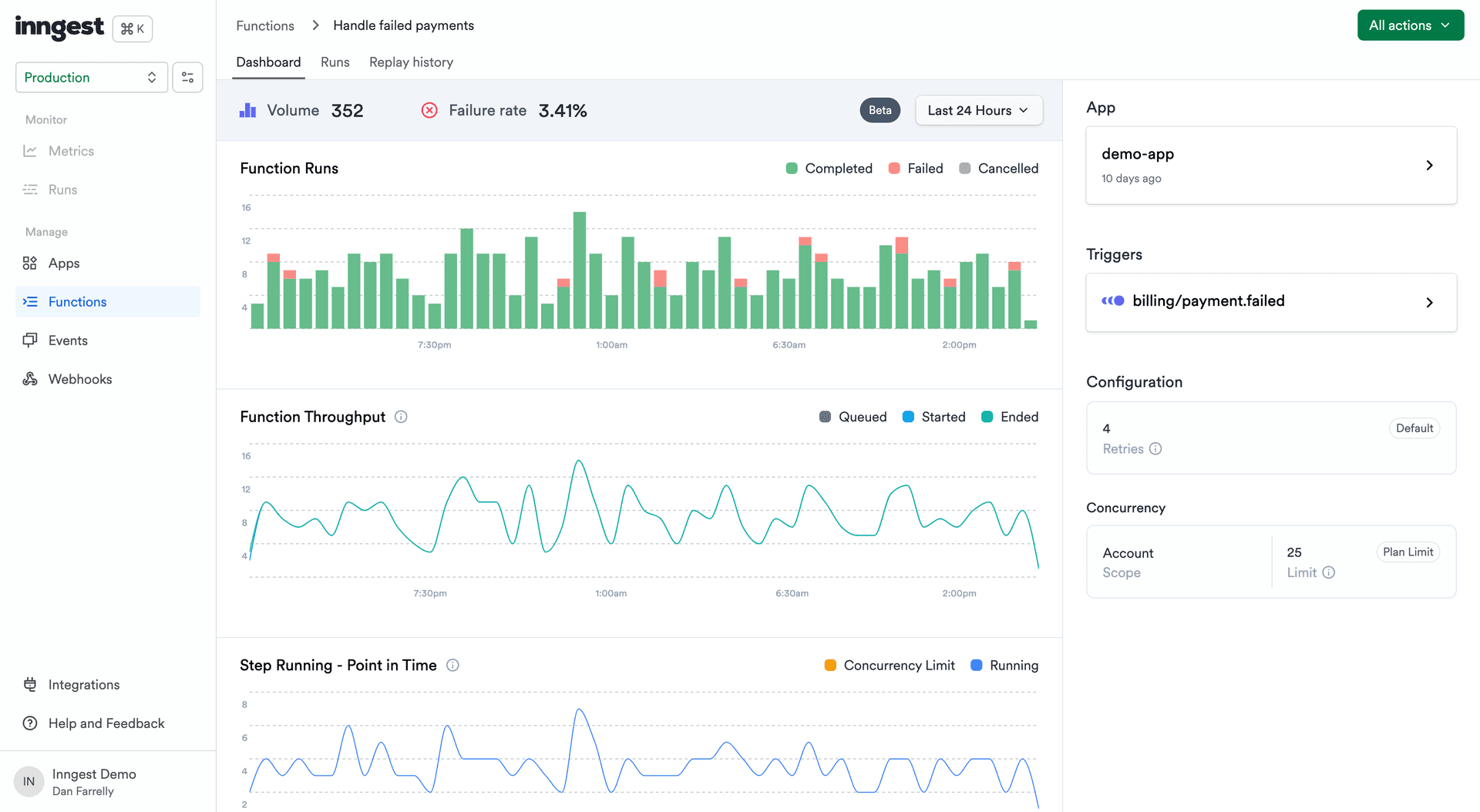1480x812 pixels.
Task: Toggle the Queued legend in Function Throughput
Action: (x=853, y=417)
